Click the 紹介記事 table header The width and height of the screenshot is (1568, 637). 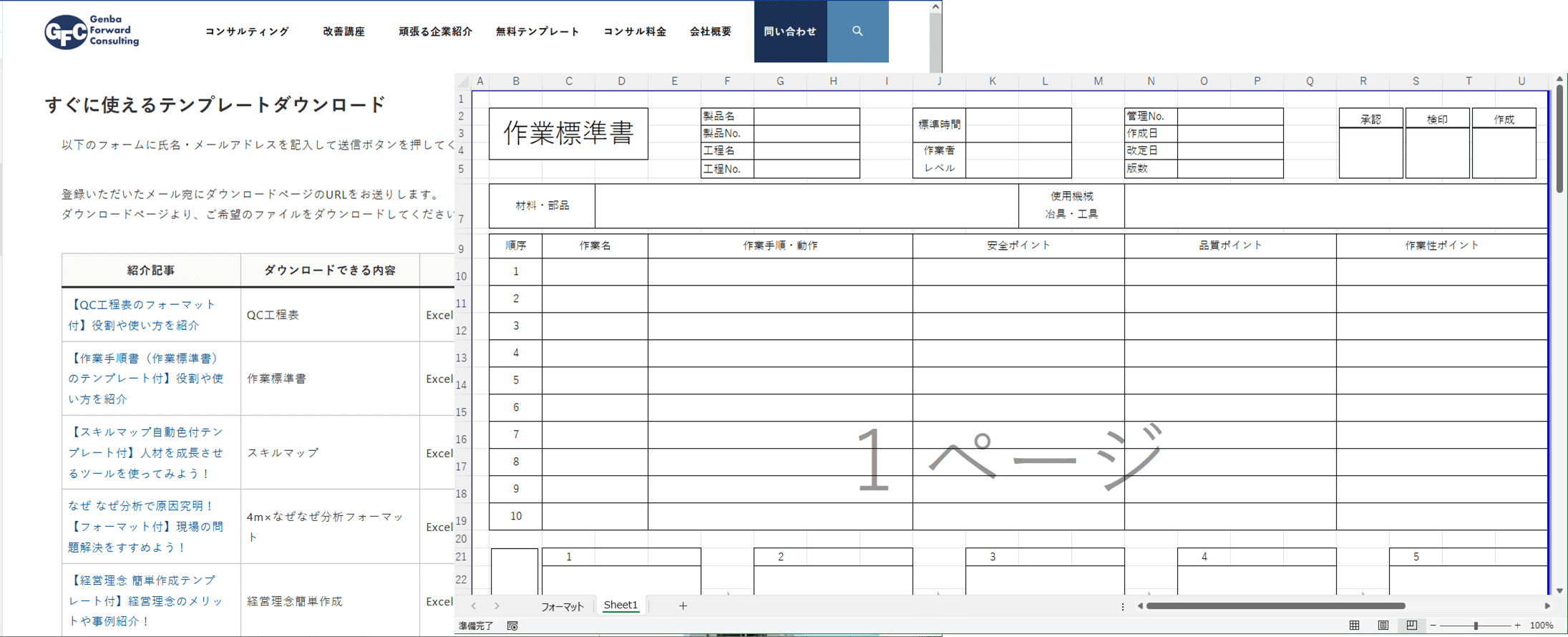[151, 271]
